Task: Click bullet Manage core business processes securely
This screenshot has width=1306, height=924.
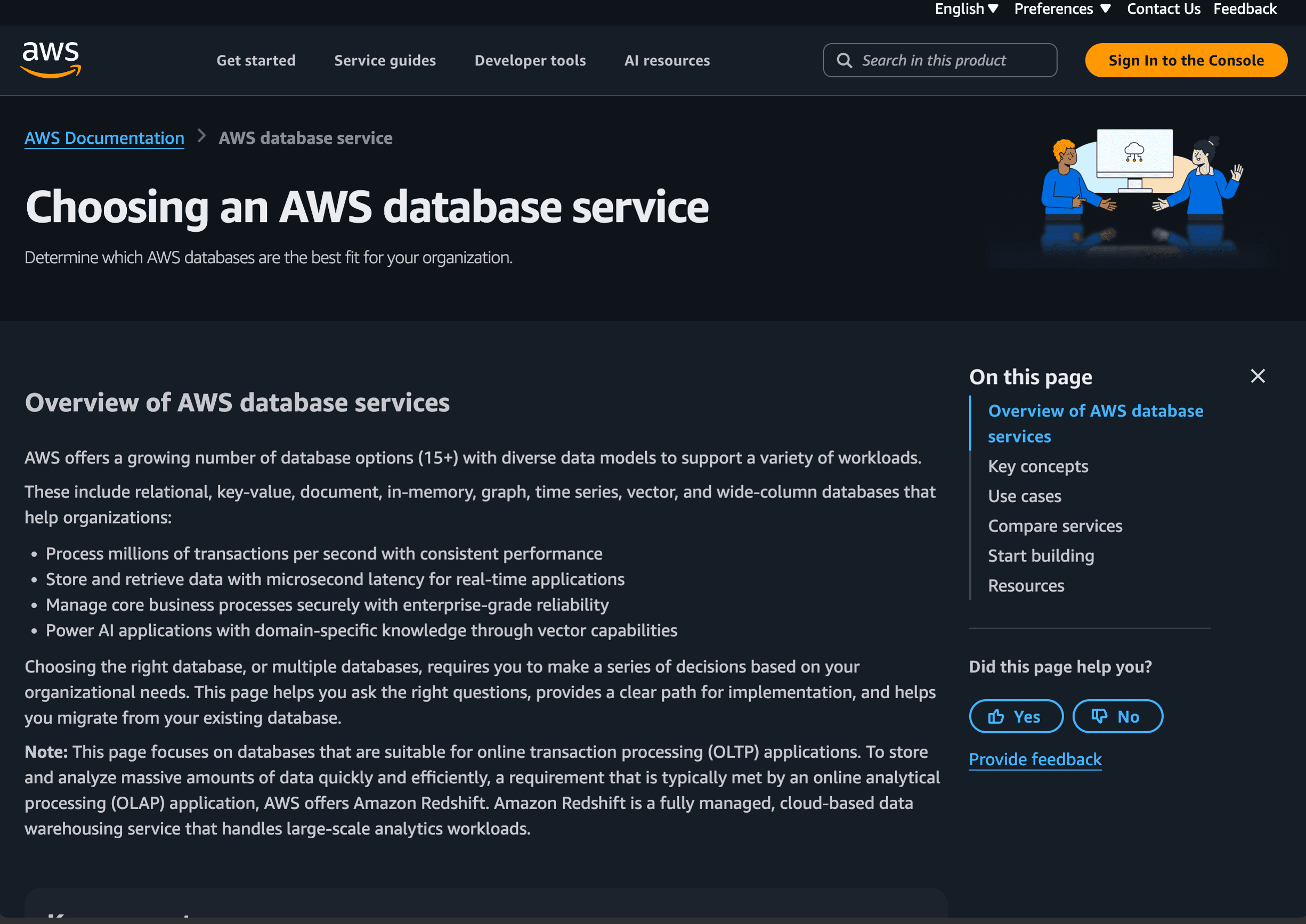Action: [x=327, y=605]
